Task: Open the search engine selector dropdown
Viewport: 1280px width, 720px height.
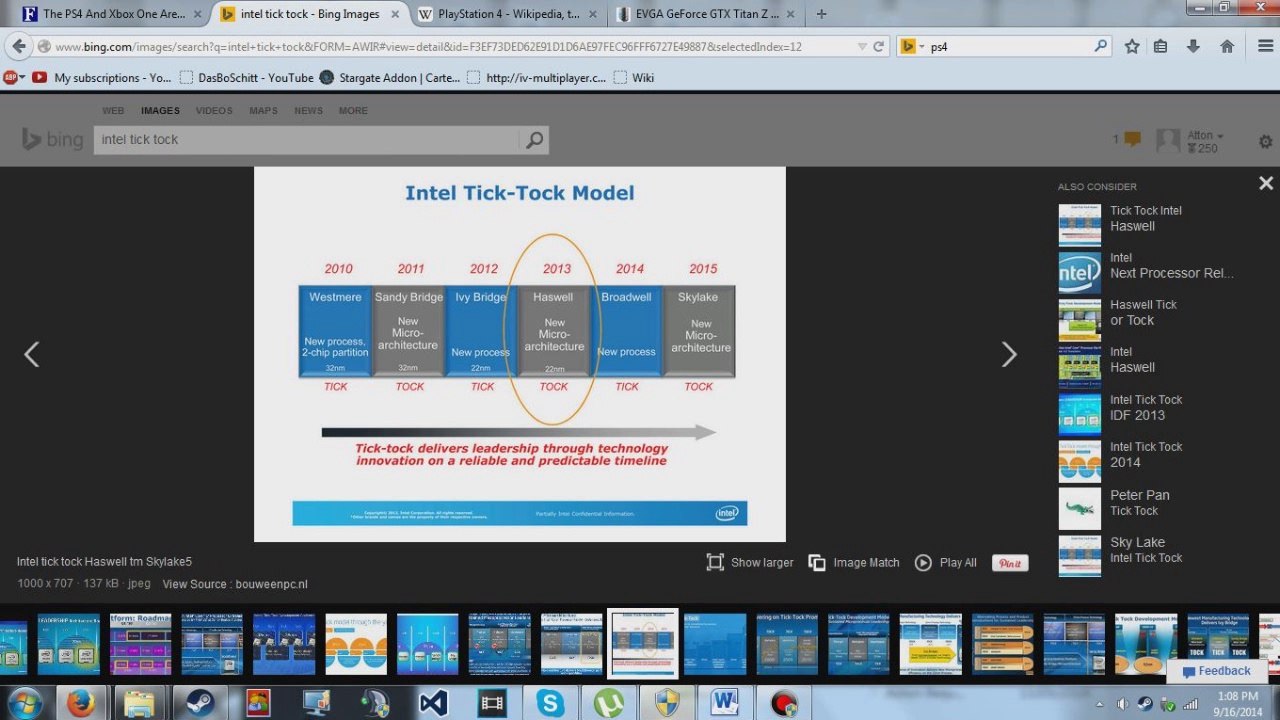Action: click(x=911, y=46)
